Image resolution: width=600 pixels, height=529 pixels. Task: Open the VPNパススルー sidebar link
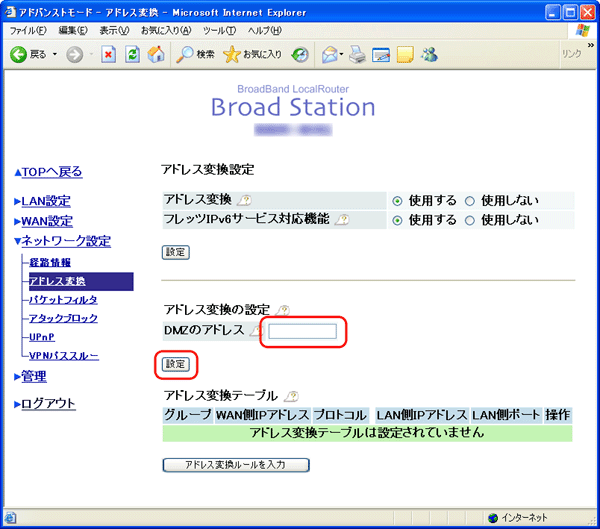pos(64,356)
